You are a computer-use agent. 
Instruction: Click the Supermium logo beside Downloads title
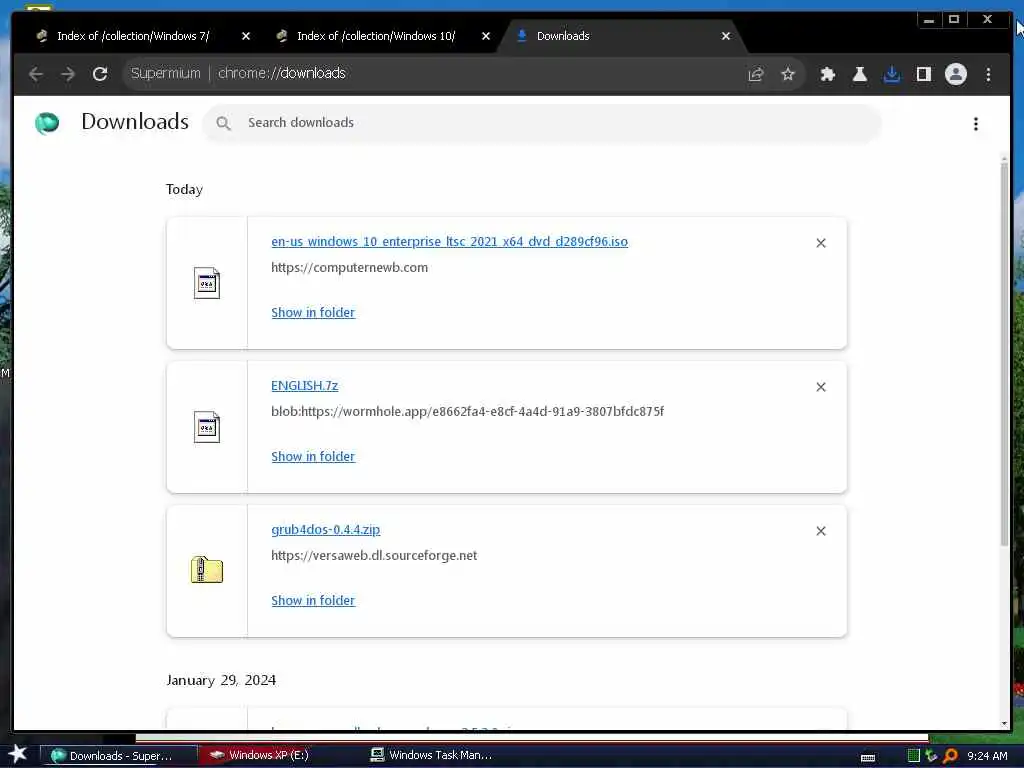(47, 123)
